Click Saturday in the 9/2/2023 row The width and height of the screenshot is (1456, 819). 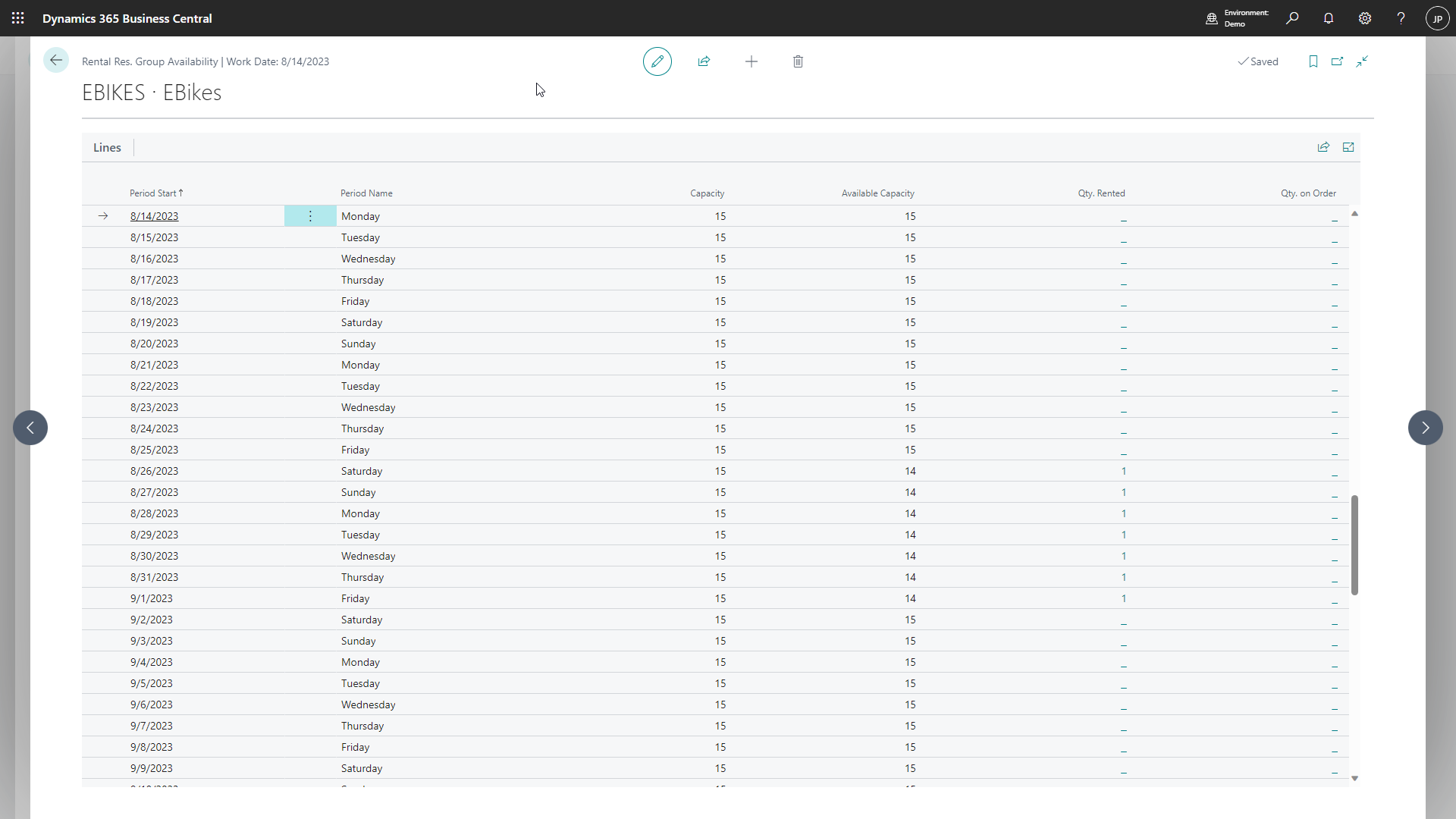coord(361,620)
